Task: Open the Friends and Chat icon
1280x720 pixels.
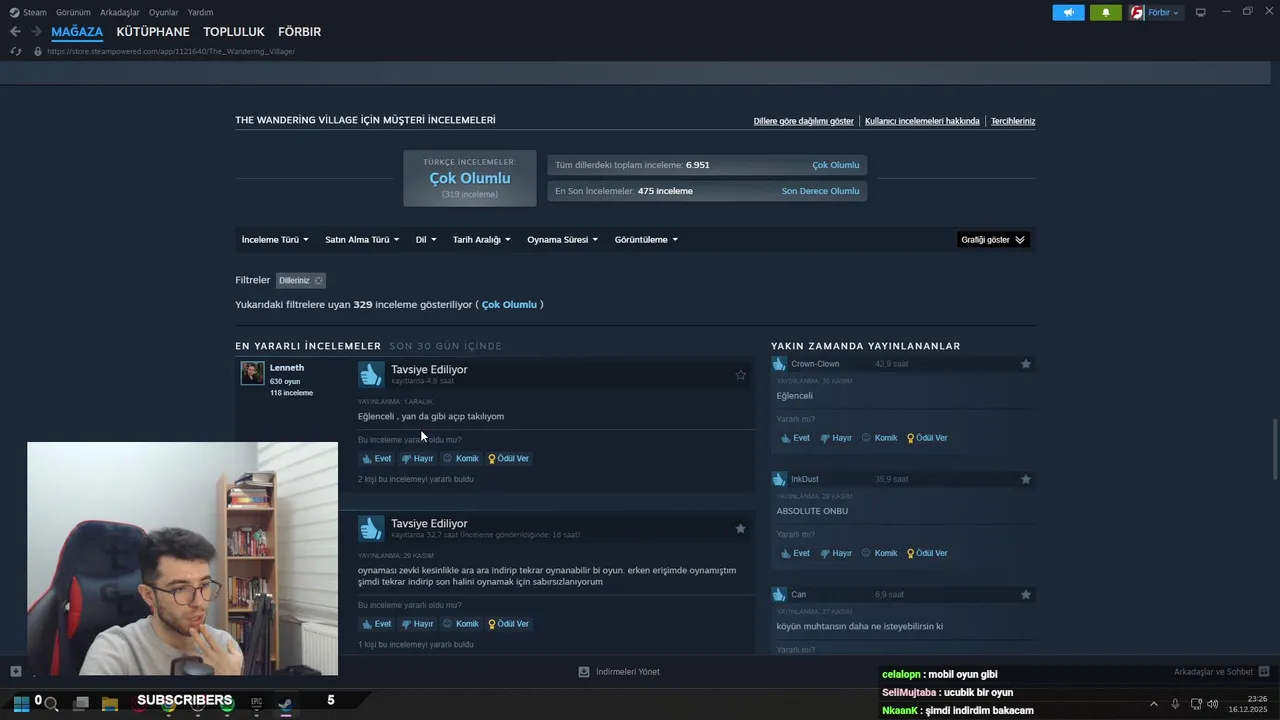Action: (1263, 671)
